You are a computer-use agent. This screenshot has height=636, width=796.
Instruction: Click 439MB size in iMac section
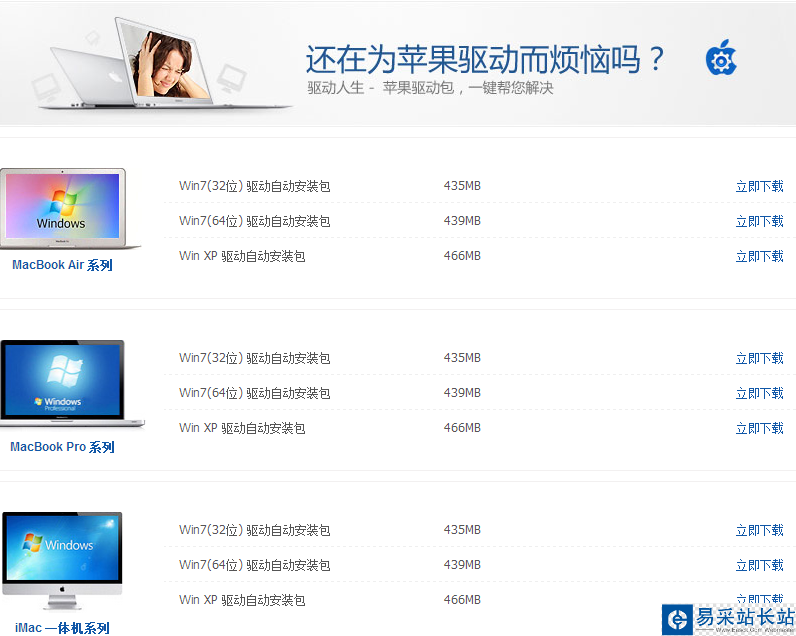tap(462, 565)
